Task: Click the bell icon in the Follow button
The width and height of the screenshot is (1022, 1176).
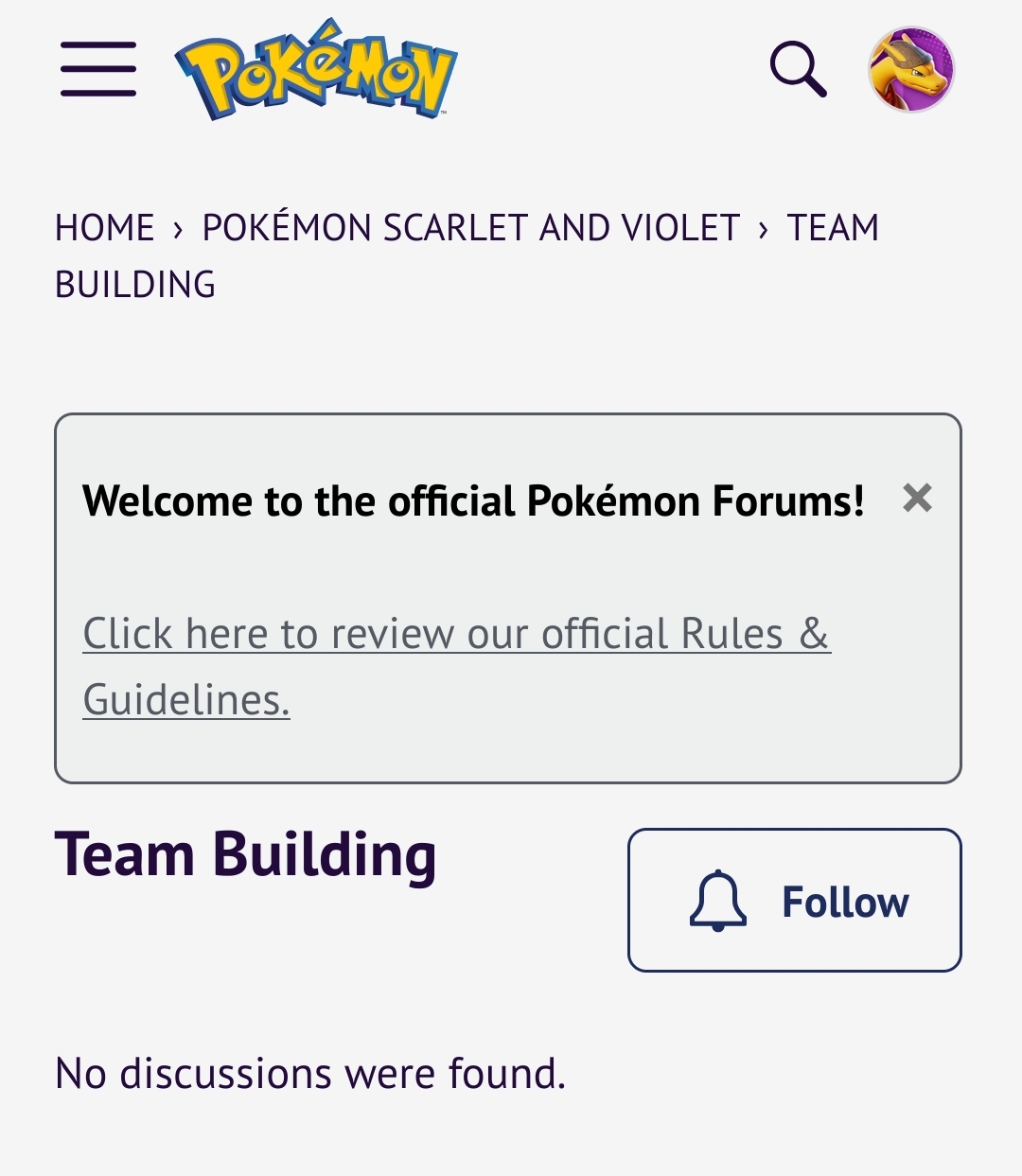Action: (x=718, y=901)
